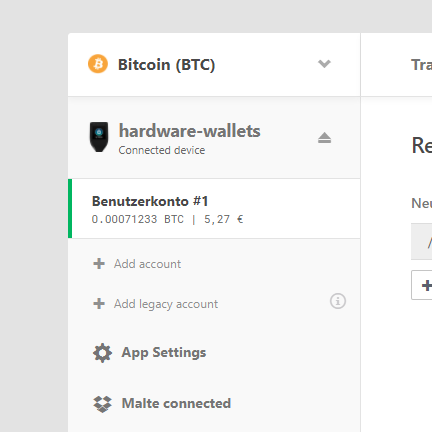Viewport: 432px width, 432px height.
Task: Click the Bitcoin (BTC) coin selector label
Action: [x=166, y=64]
